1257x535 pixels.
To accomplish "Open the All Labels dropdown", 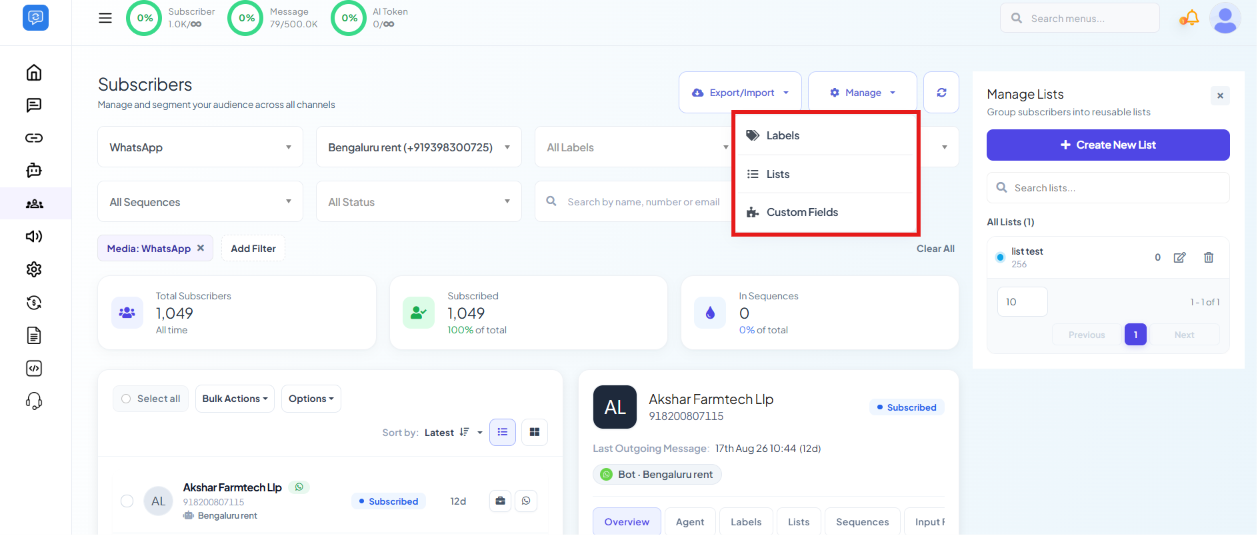I will [x=637, y=147].
